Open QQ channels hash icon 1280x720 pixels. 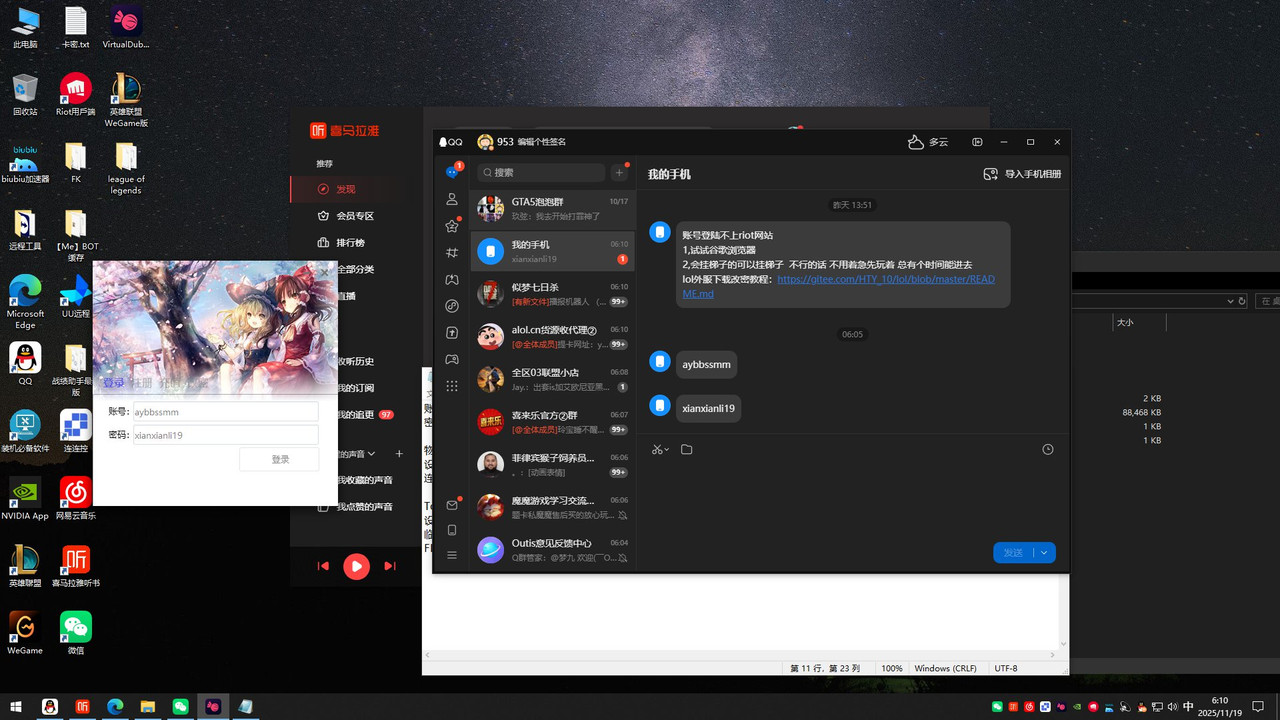452,253
